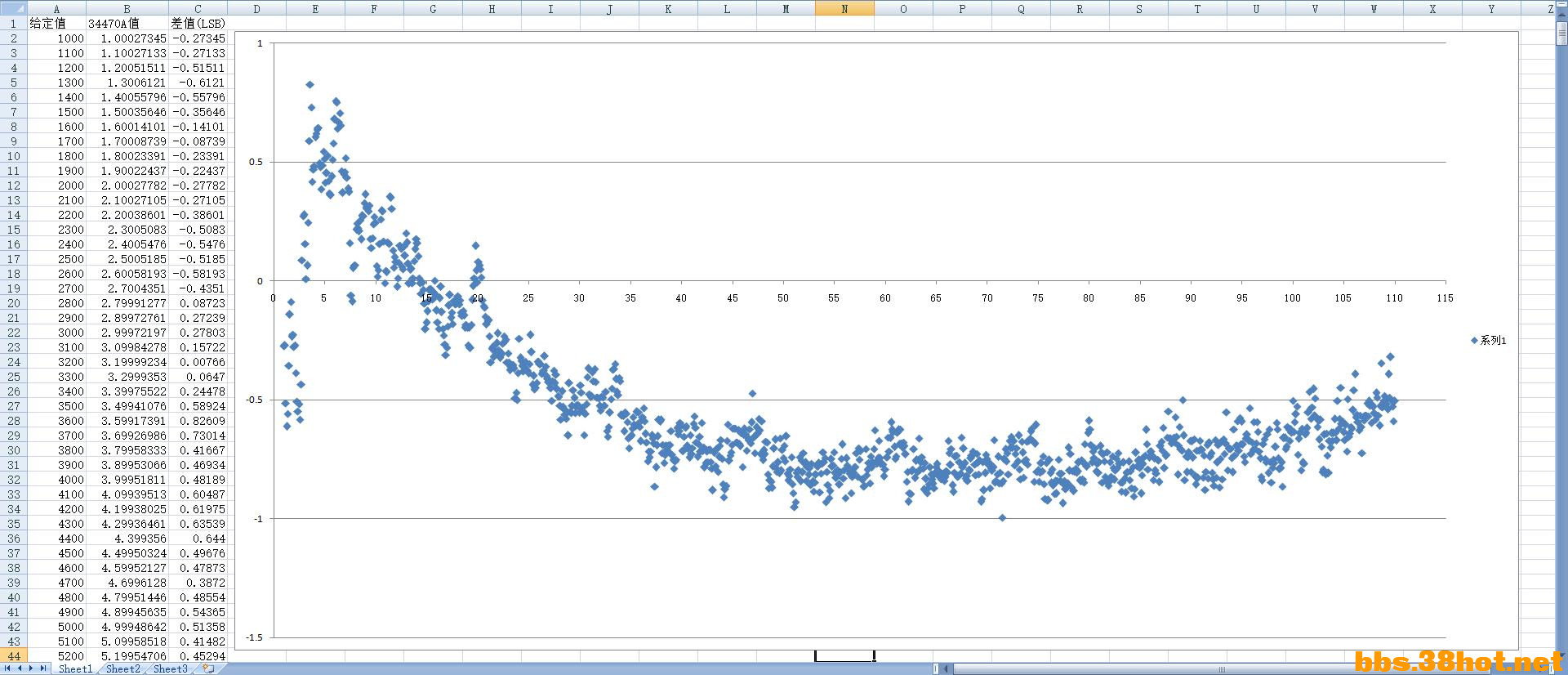Click the header cell '34470A值'
Screen dimensions: 1568x675
(127, 23)
